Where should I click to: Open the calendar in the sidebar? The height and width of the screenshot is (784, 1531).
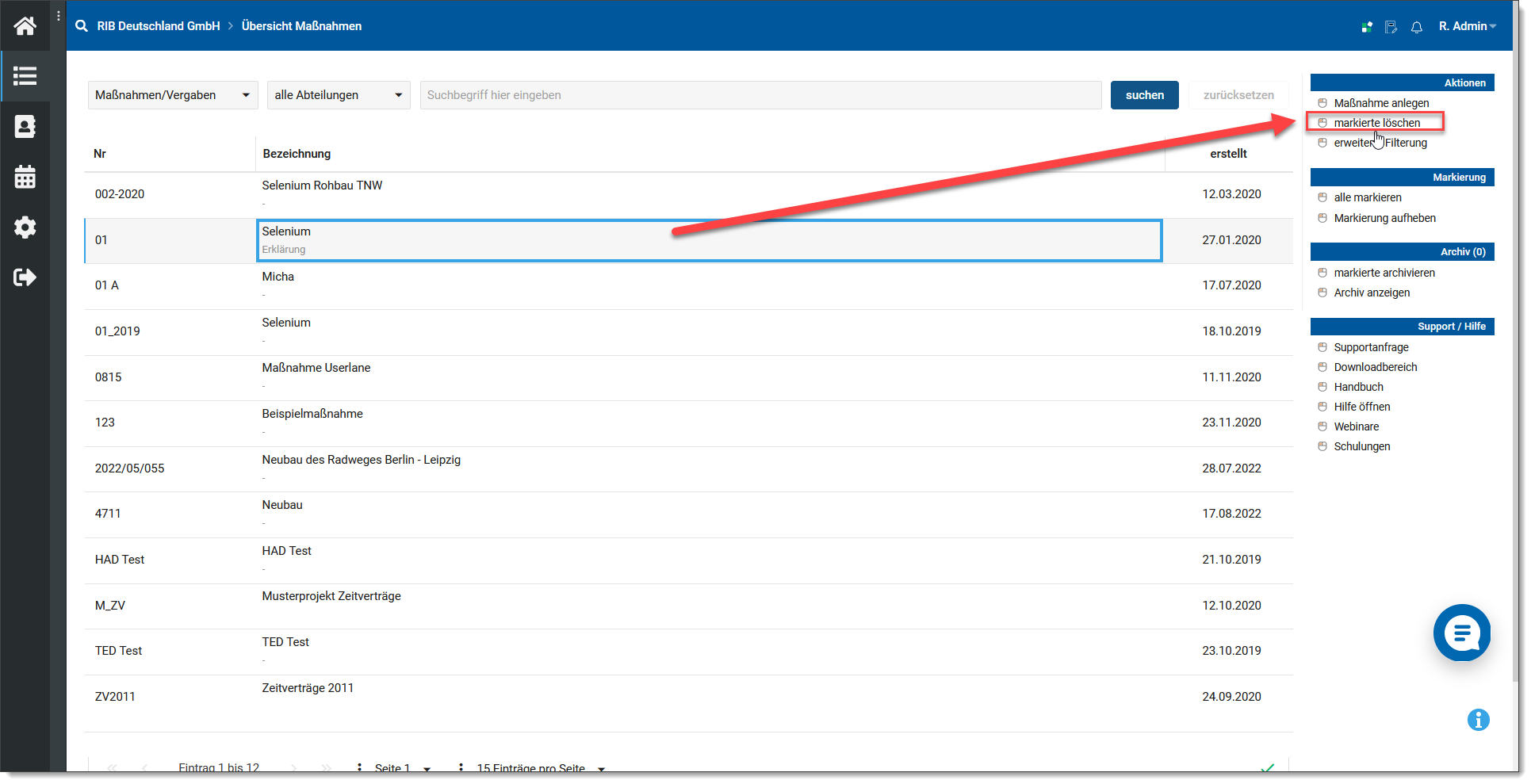[x=25, y=177]
